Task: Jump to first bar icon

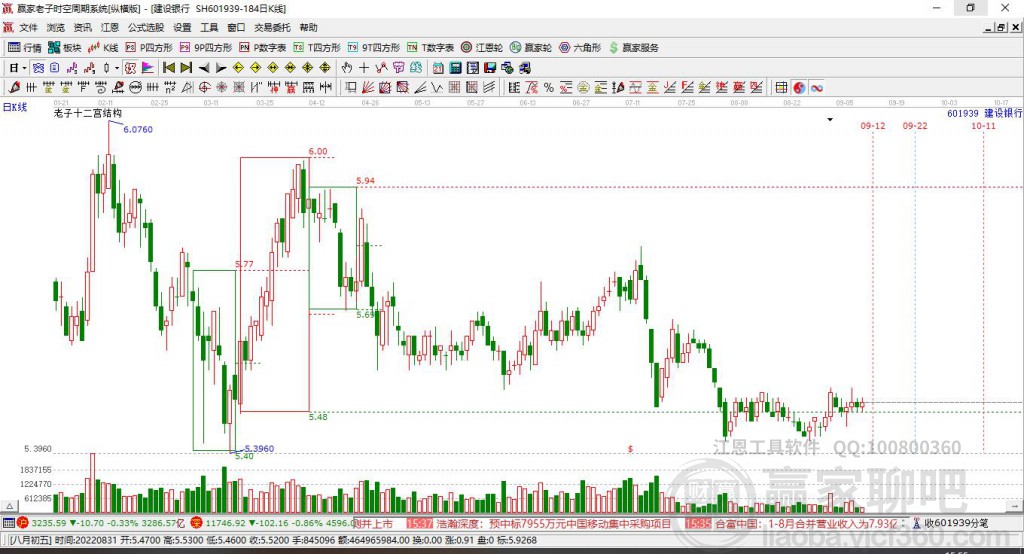Action: pos(168,68)
